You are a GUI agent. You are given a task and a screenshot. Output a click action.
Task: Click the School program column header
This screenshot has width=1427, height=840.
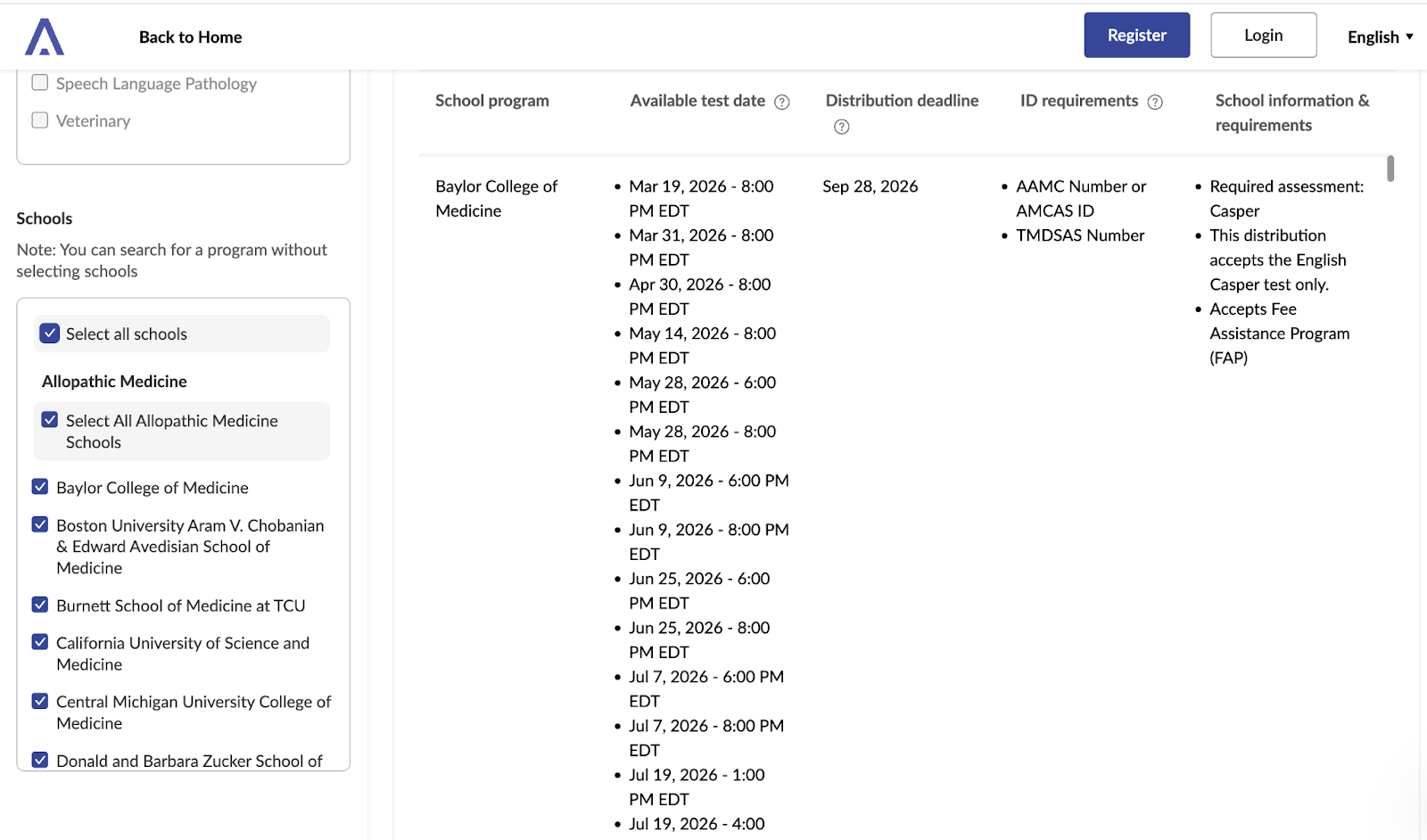pyautogui.click(x=491, y=101)
